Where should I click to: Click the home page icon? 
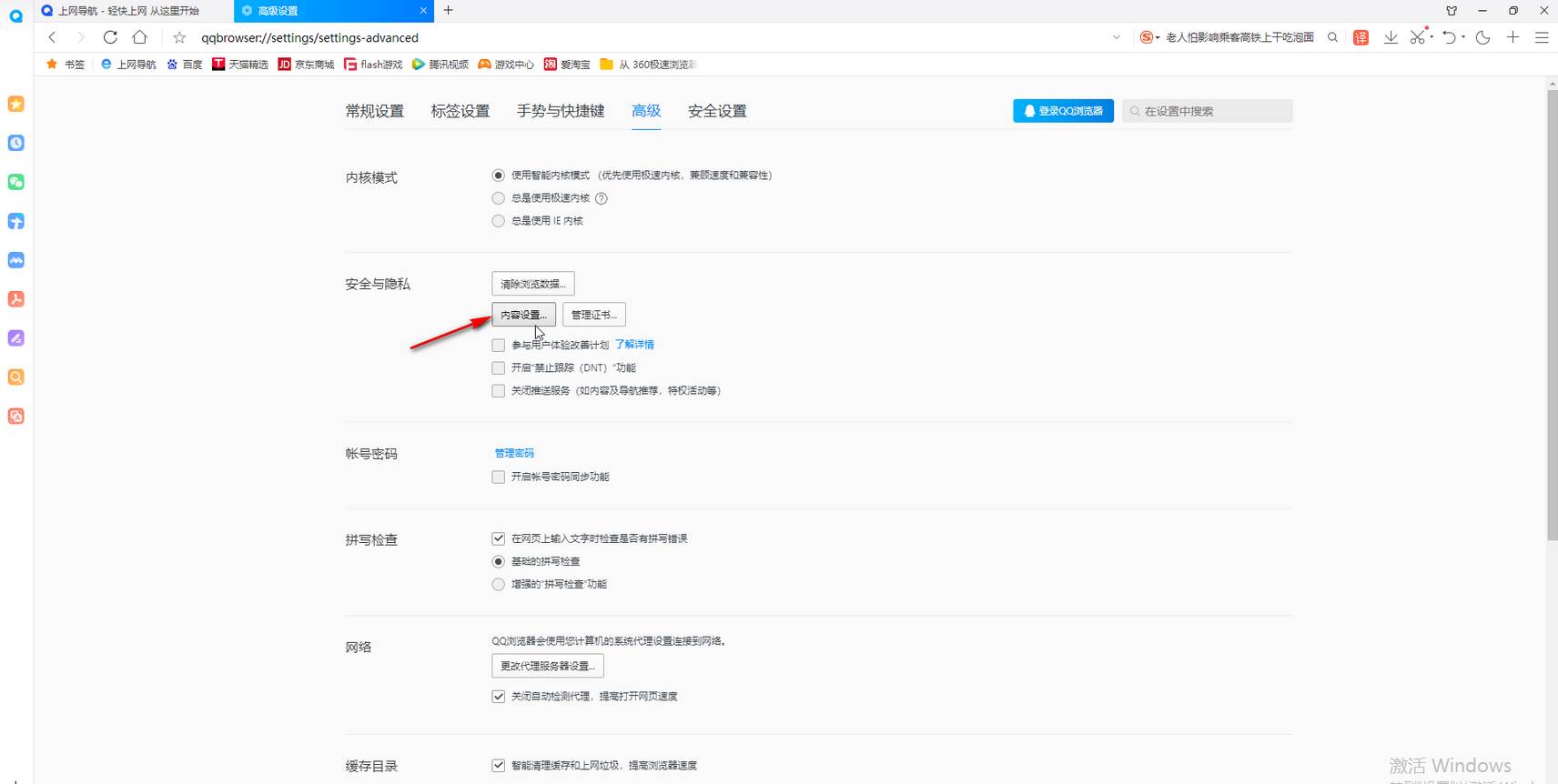pyautogui.click(x=139, y=37)
